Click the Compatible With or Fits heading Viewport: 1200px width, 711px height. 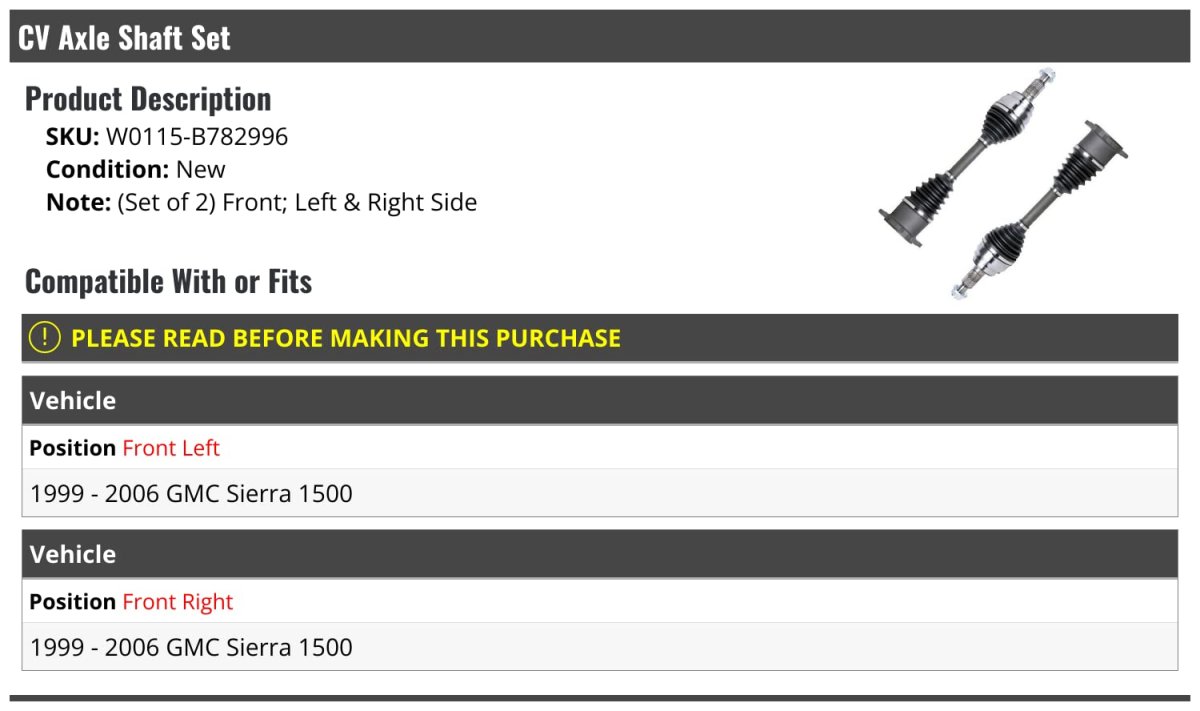point(168,281)
